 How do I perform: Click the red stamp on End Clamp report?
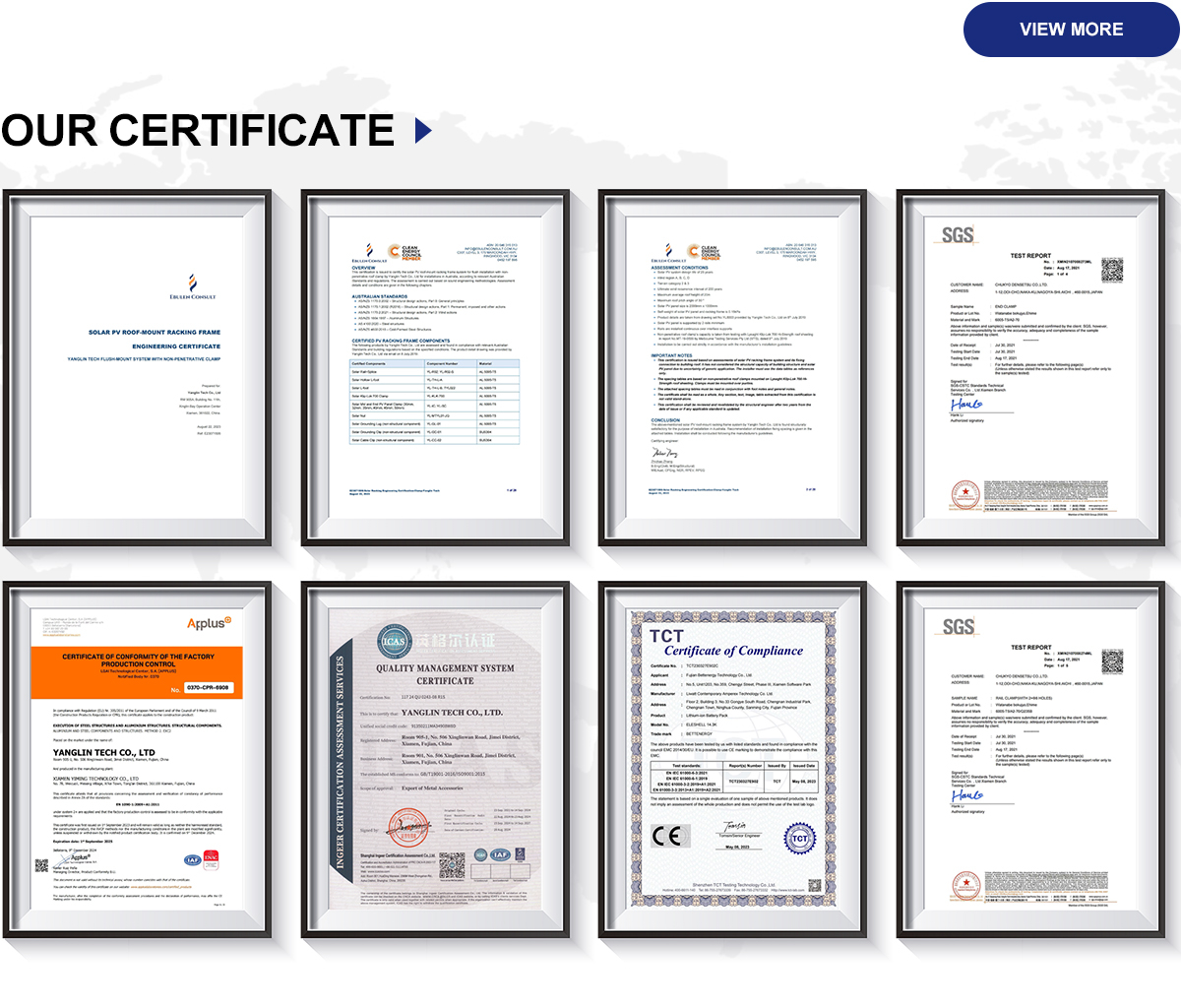(966, 494)
